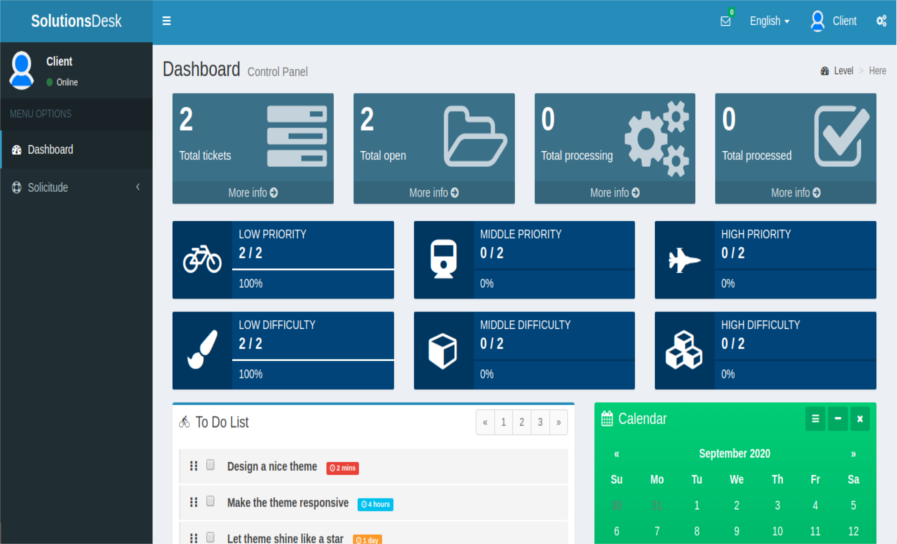
Task: Click the Low Priority progress bar
Action: click(312, 269)
